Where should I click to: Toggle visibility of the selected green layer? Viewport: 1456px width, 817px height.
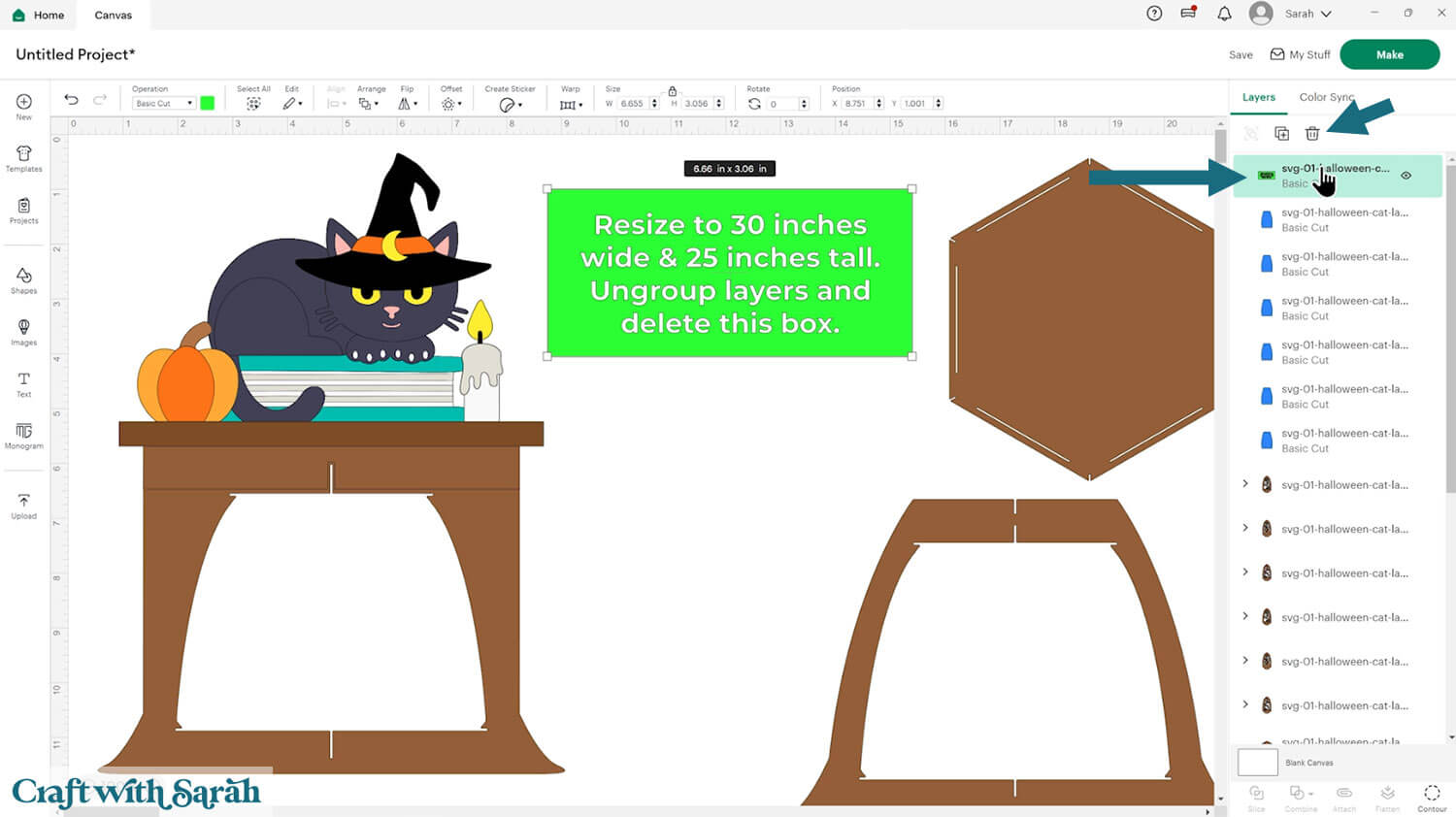tap(1406, 176)
